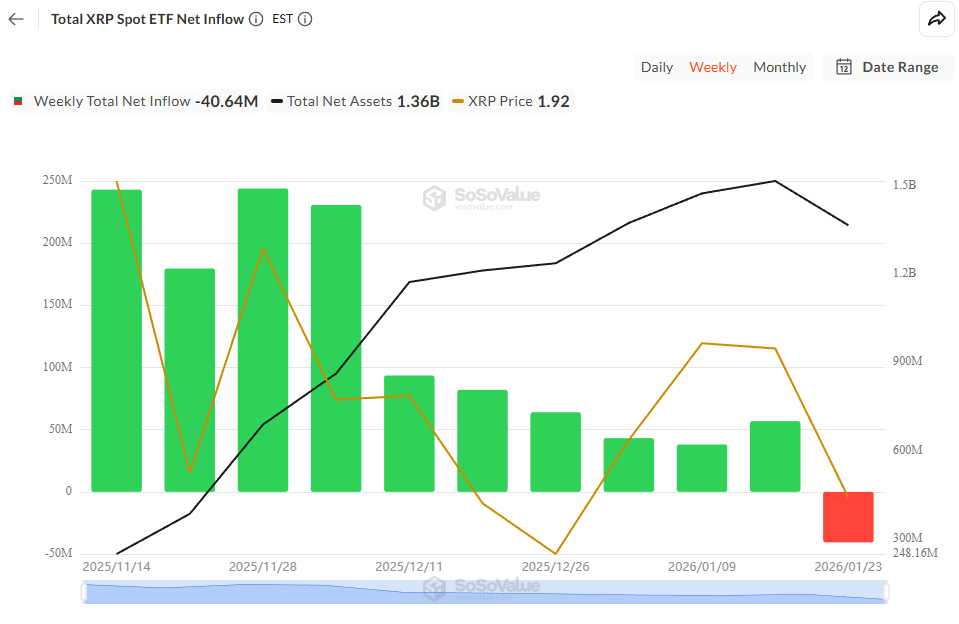Click the tallest green bar at 2025/11/28
The width and height of the screenshot is (959, 624).
[262, 340]
